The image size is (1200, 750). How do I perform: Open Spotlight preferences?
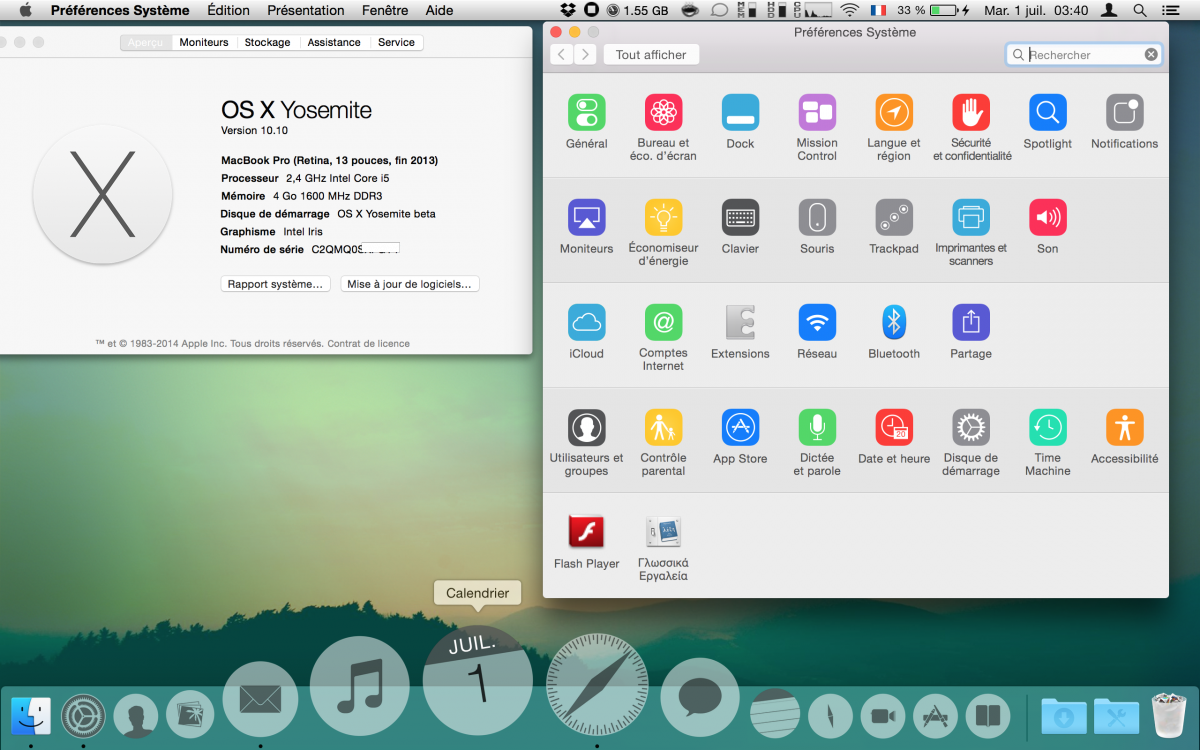tap(1048, 113)
